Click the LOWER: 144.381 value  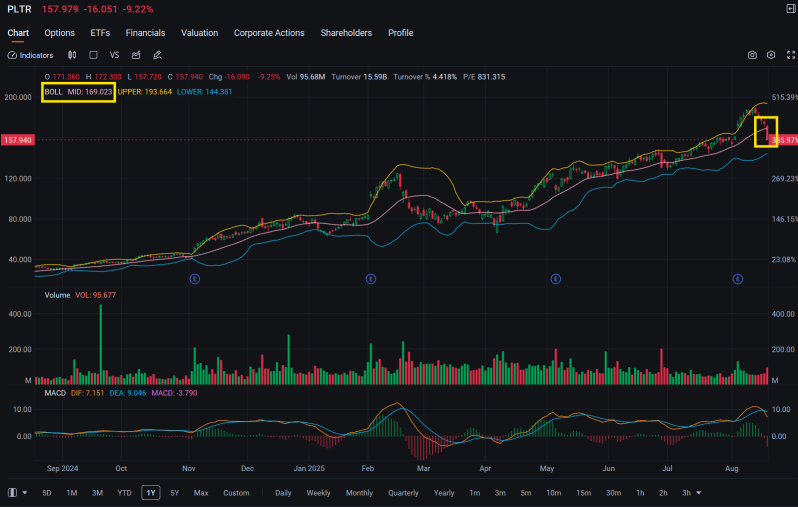tap(204, 92)
